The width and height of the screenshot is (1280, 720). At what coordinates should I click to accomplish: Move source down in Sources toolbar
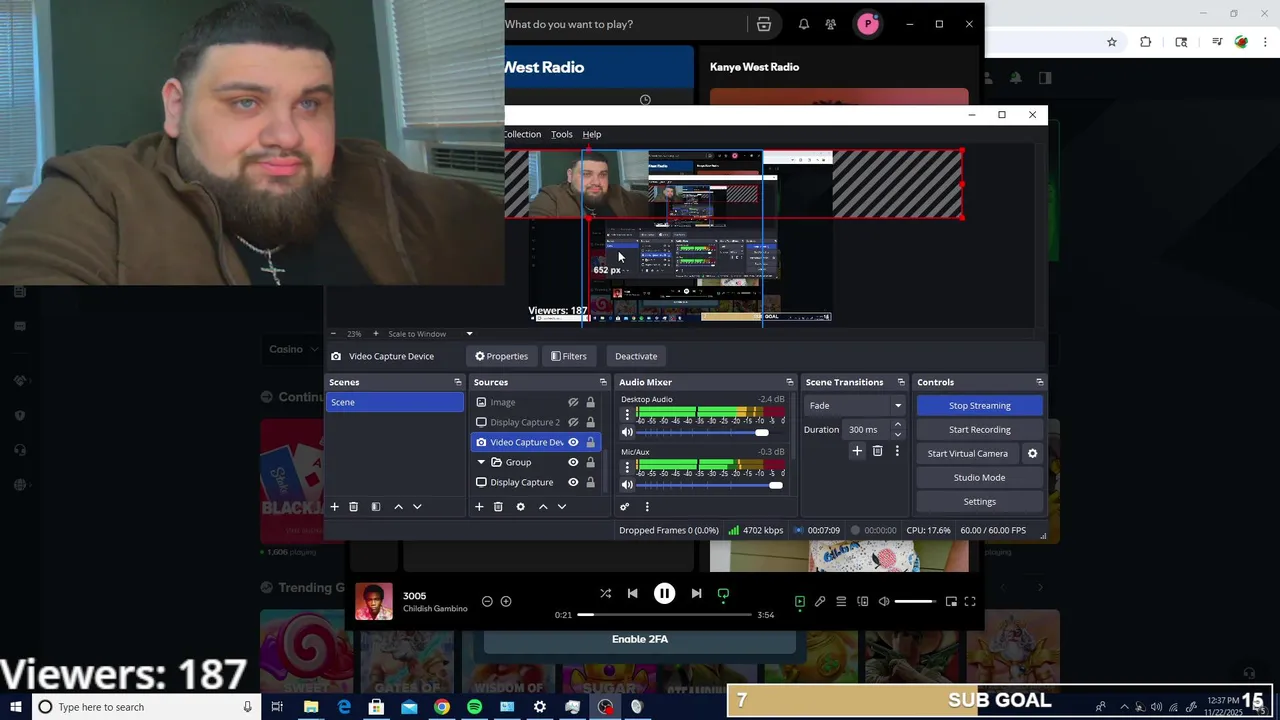(x=562, y=507)
